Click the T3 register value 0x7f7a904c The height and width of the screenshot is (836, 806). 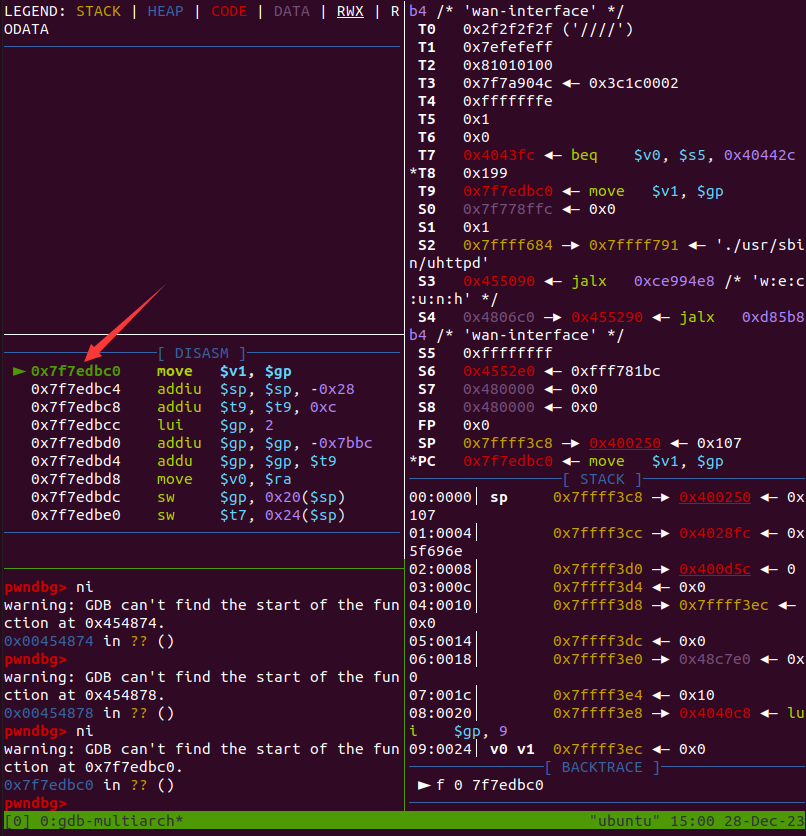pos(507,83)
